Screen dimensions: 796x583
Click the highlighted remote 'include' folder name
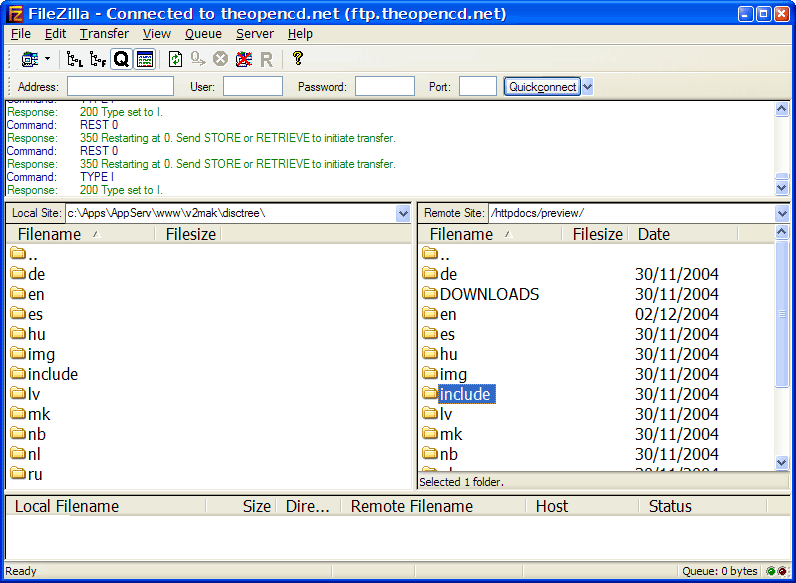tap(467, 394)
